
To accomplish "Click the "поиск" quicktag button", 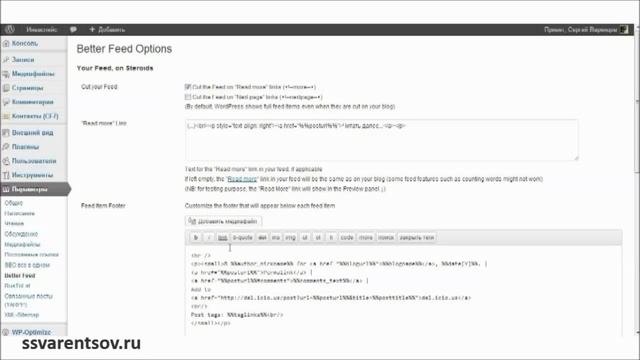I will (x=386, y=238).
